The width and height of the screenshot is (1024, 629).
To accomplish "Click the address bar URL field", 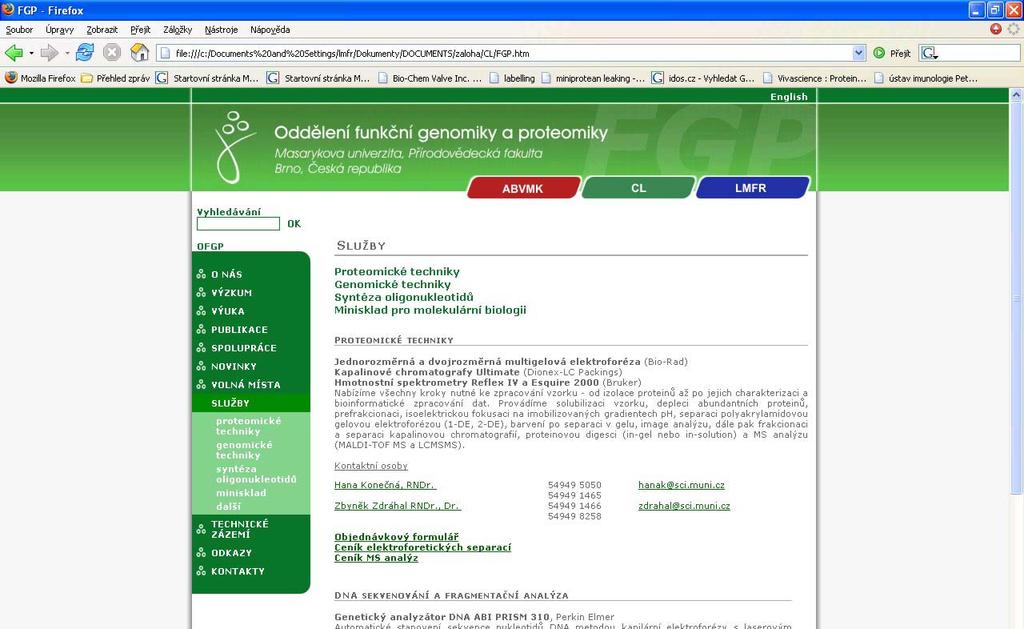I will pos(513,53).
